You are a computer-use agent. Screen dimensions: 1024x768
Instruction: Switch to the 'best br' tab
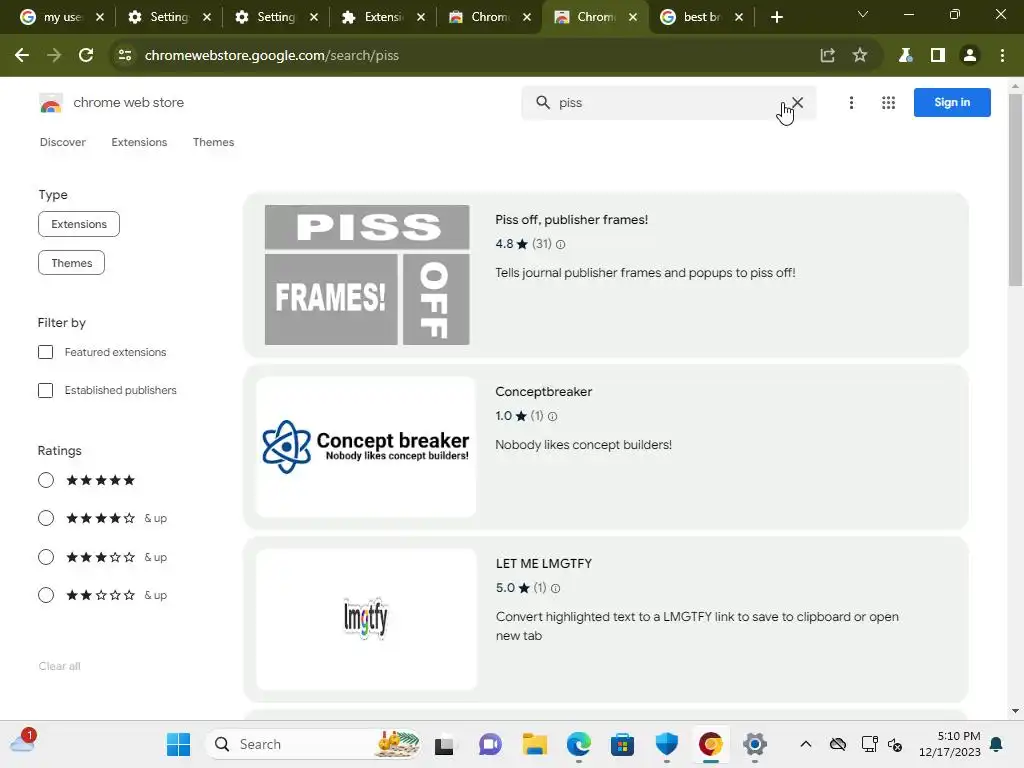(701, 17)
